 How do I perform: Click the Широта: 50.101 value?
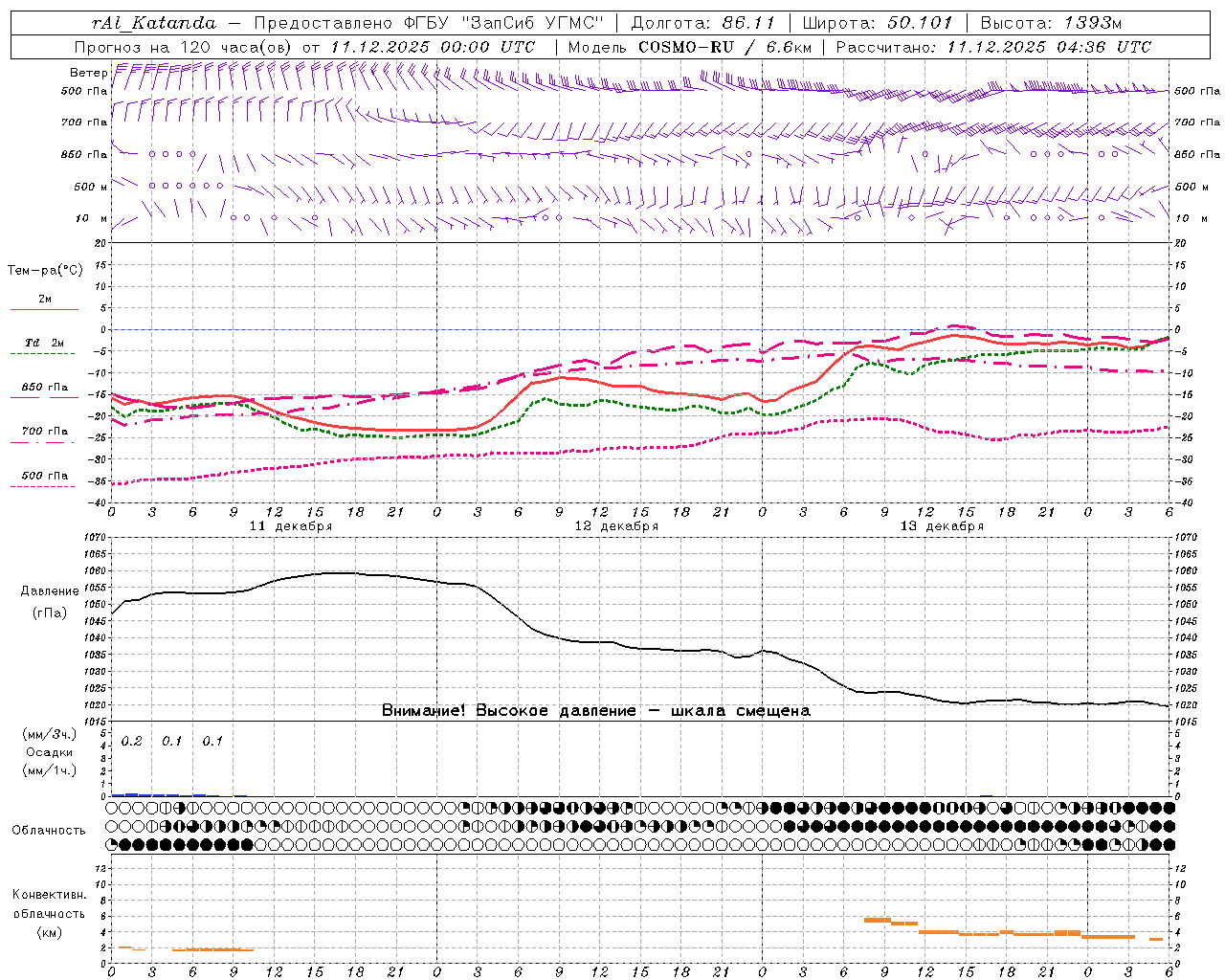pyautogui.click(x=878, y=23)
